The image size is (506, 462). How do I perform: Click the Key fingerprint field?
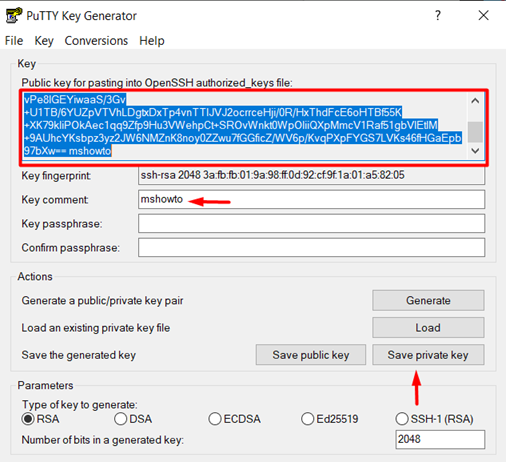[311, 175]
